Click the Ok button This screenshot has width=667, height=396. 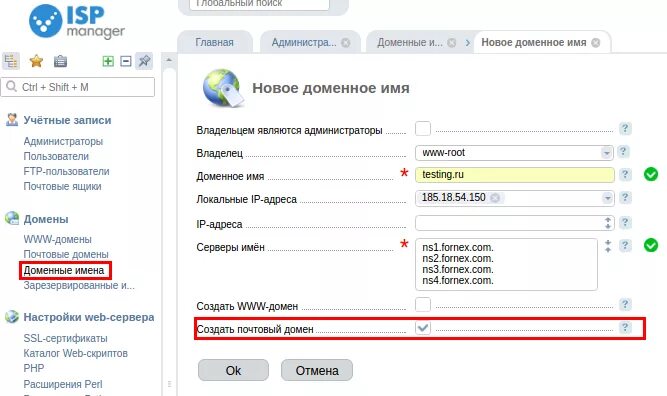click(x=233, y=370)
